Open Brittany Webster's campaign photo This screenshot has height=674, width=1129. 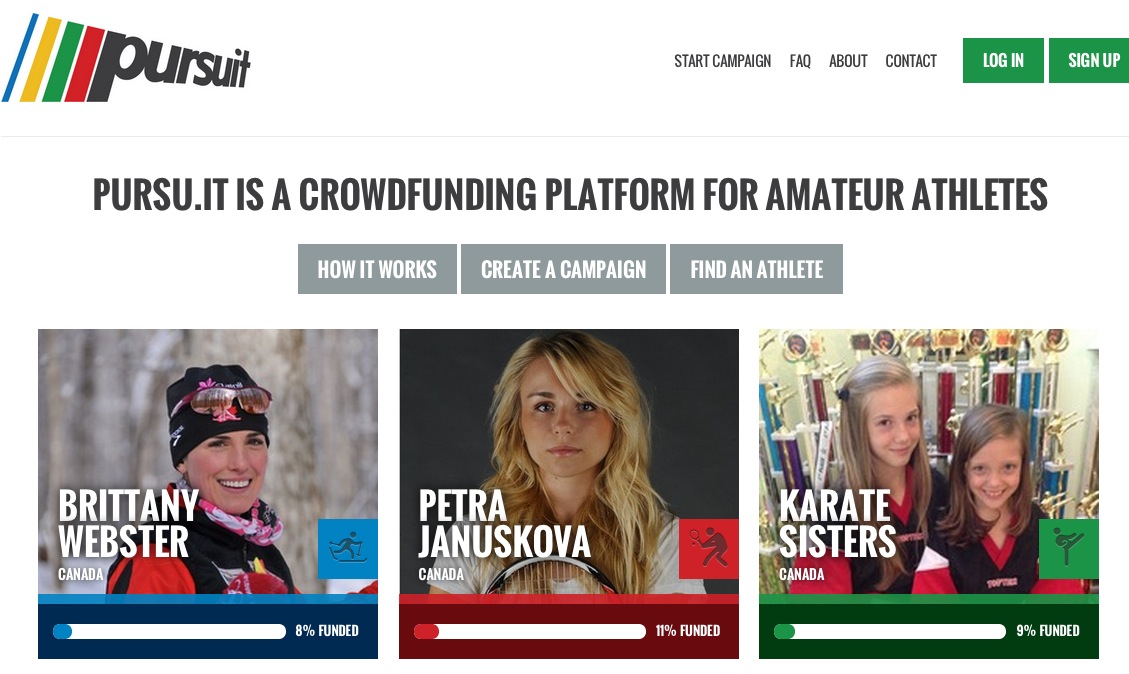pos(208,462)
